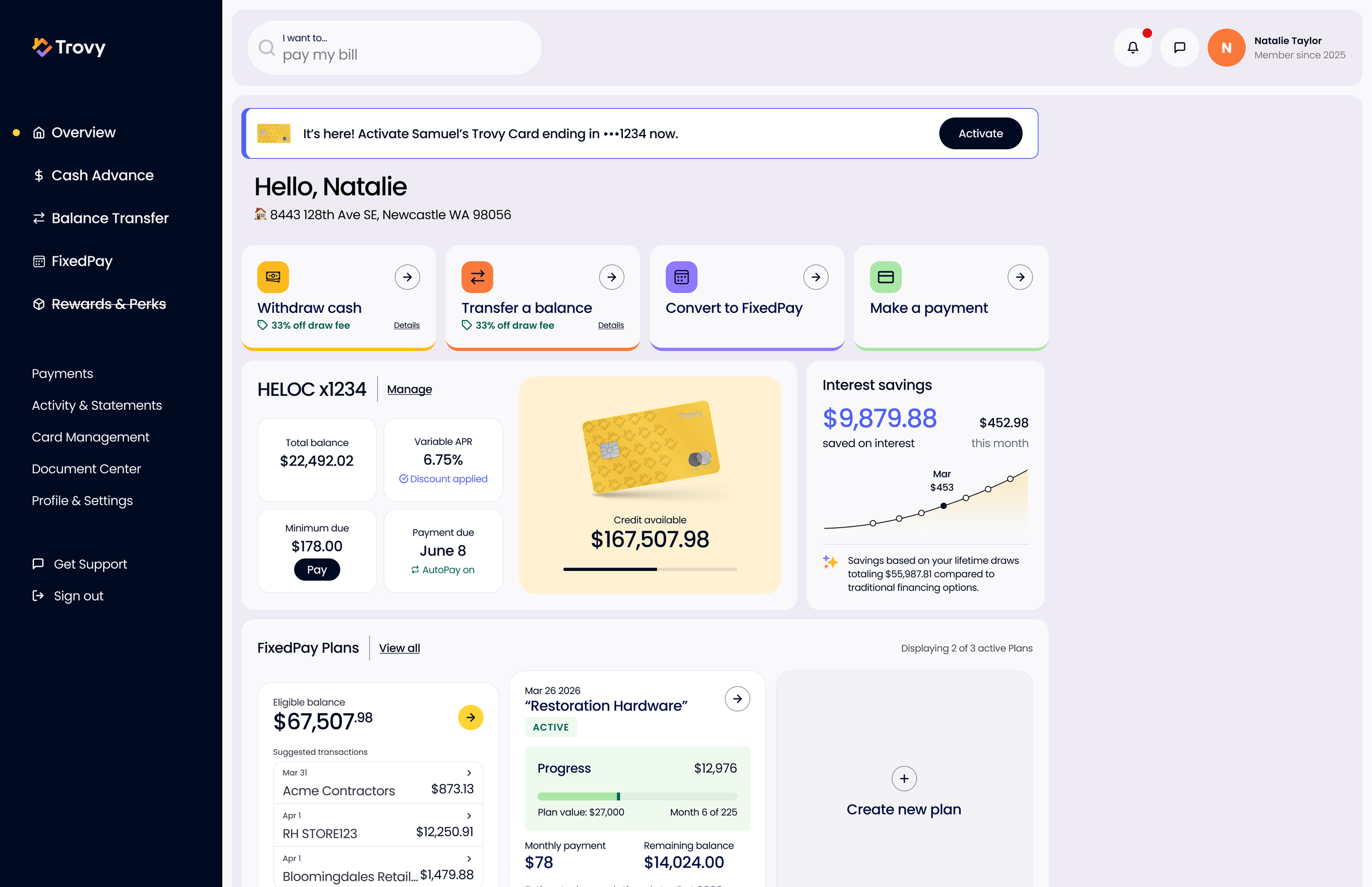Click the Trovy logo
Screen dimensions: 1372x887
point(69,47)
